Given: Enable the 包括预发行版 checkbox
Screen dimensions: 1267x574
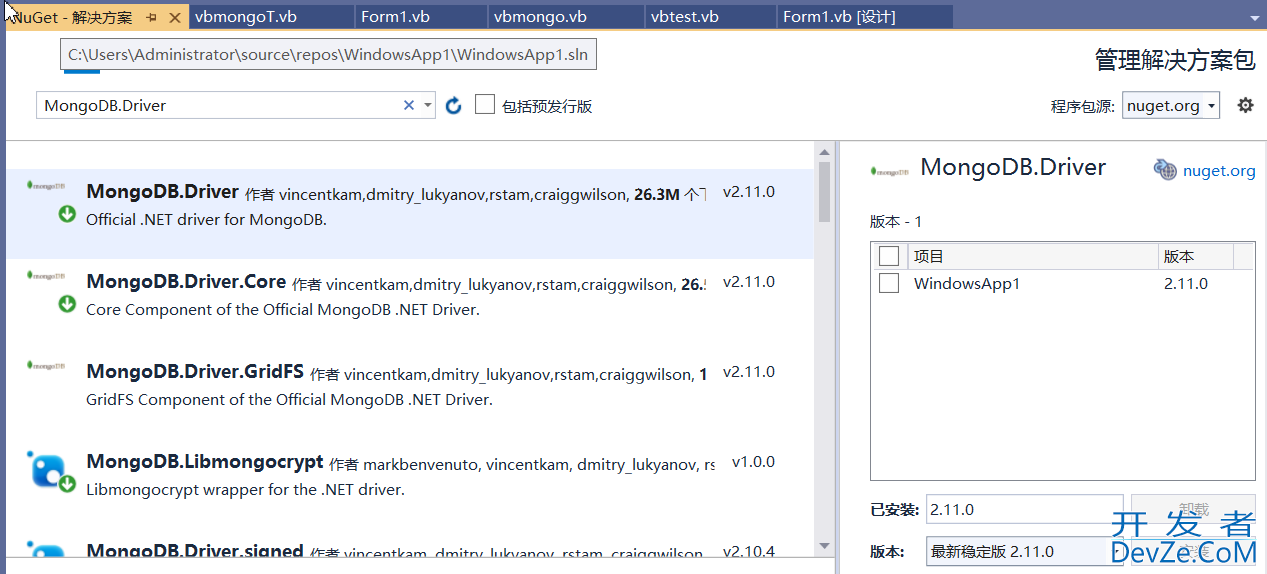Looking at the screenshot, I should click(x=485, y=104).
